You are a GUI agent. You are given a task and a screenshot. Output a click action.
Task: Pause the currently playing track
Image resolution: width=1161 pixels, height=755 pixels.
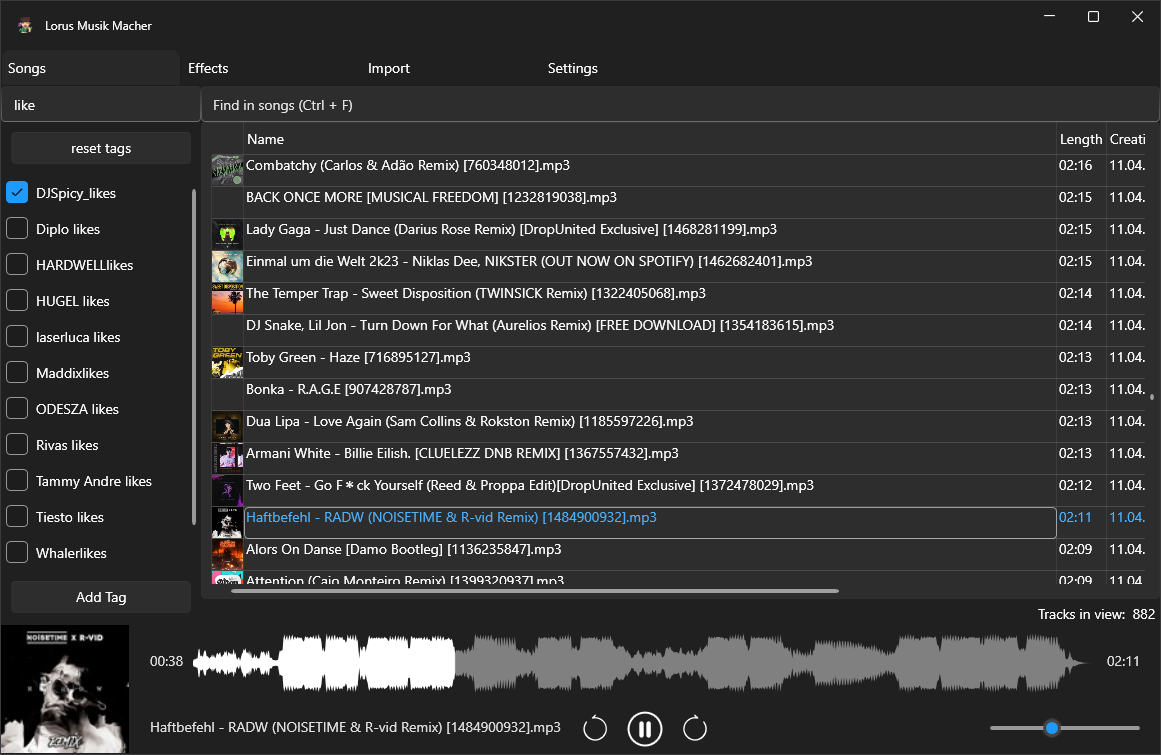click(645, 729)
